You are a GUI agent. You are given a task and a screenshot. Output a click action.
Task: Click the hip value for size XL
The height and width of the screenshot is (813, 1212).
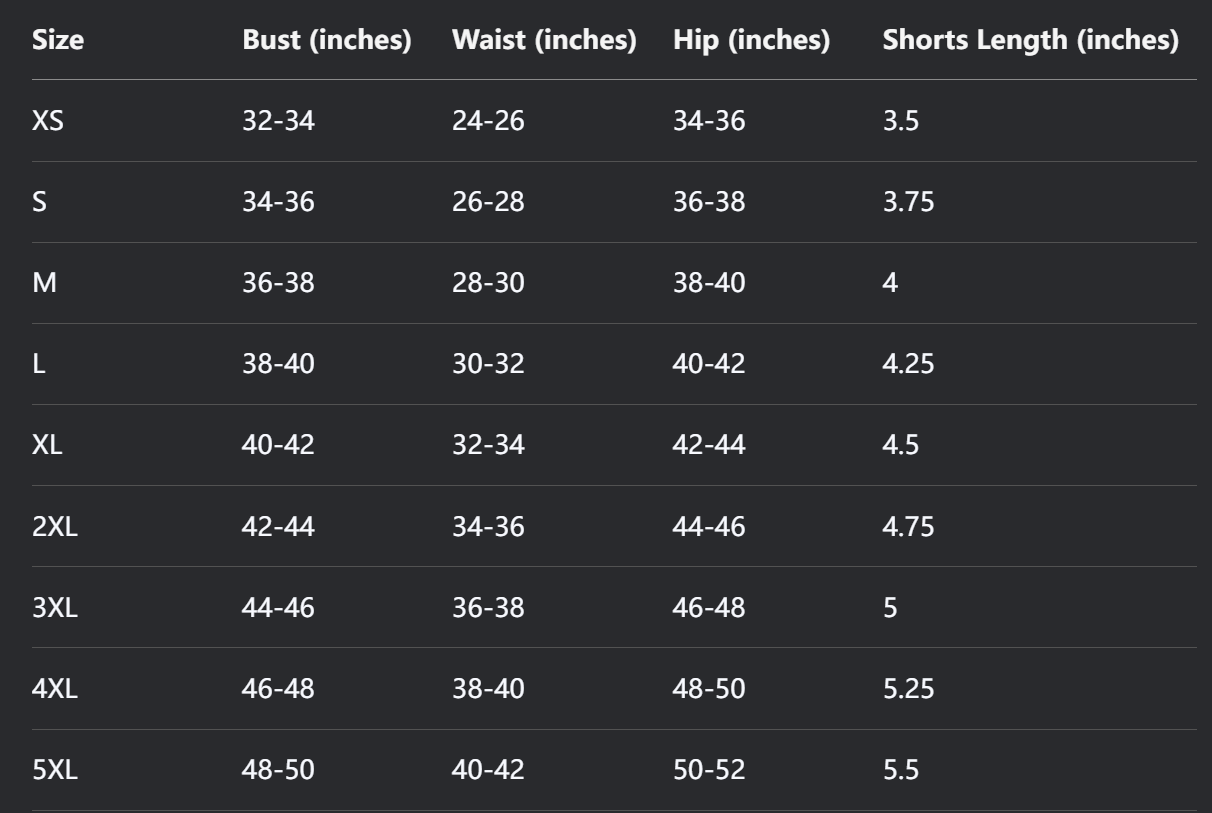pyautogui.click(x=709, y=446)
